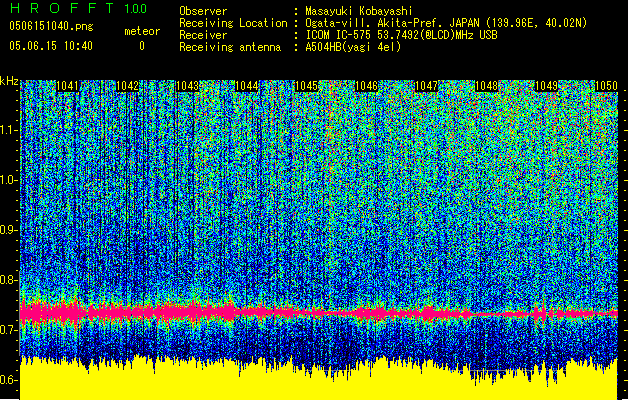
Task: Select the 1043 time marker
Action: (187, 87)
